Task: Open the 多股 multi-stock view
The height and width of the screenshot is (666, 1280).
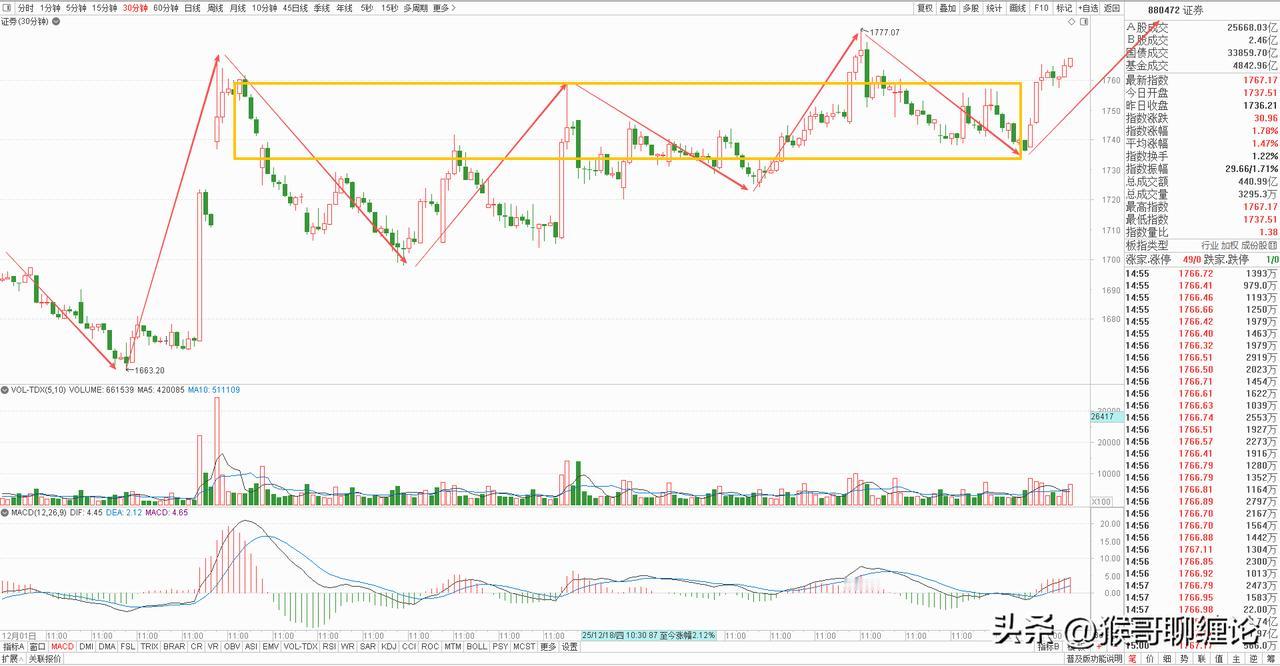Action: [971, 7]
